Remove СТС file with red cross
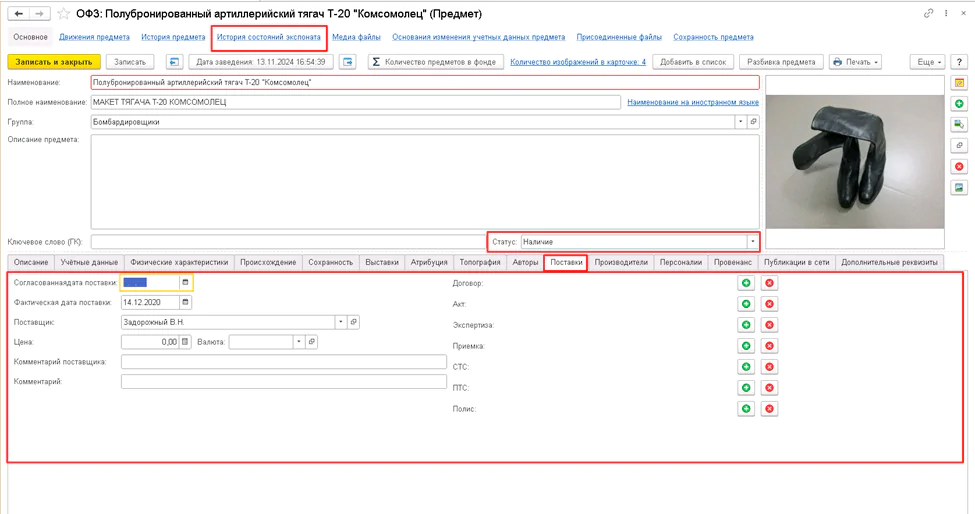The image size is (975, 514). tap(769, 367)
